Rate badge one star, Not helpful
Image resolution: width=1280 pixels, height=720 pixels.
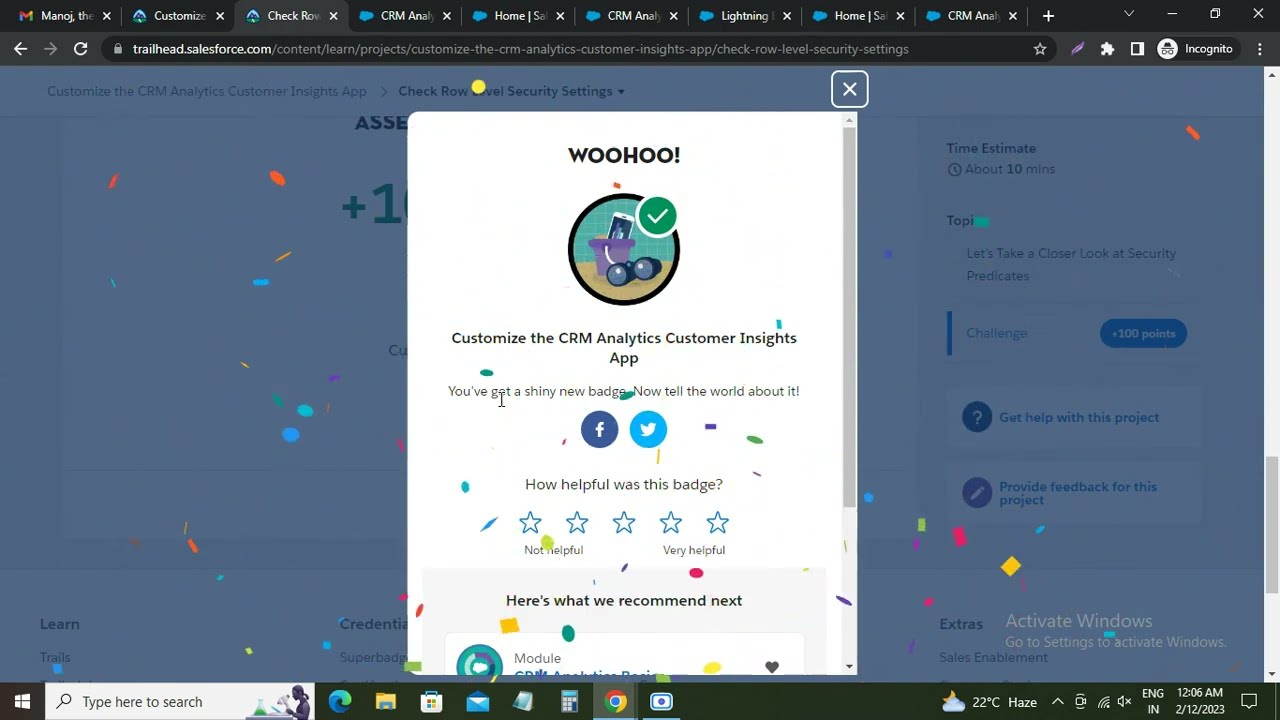point(530,522)
